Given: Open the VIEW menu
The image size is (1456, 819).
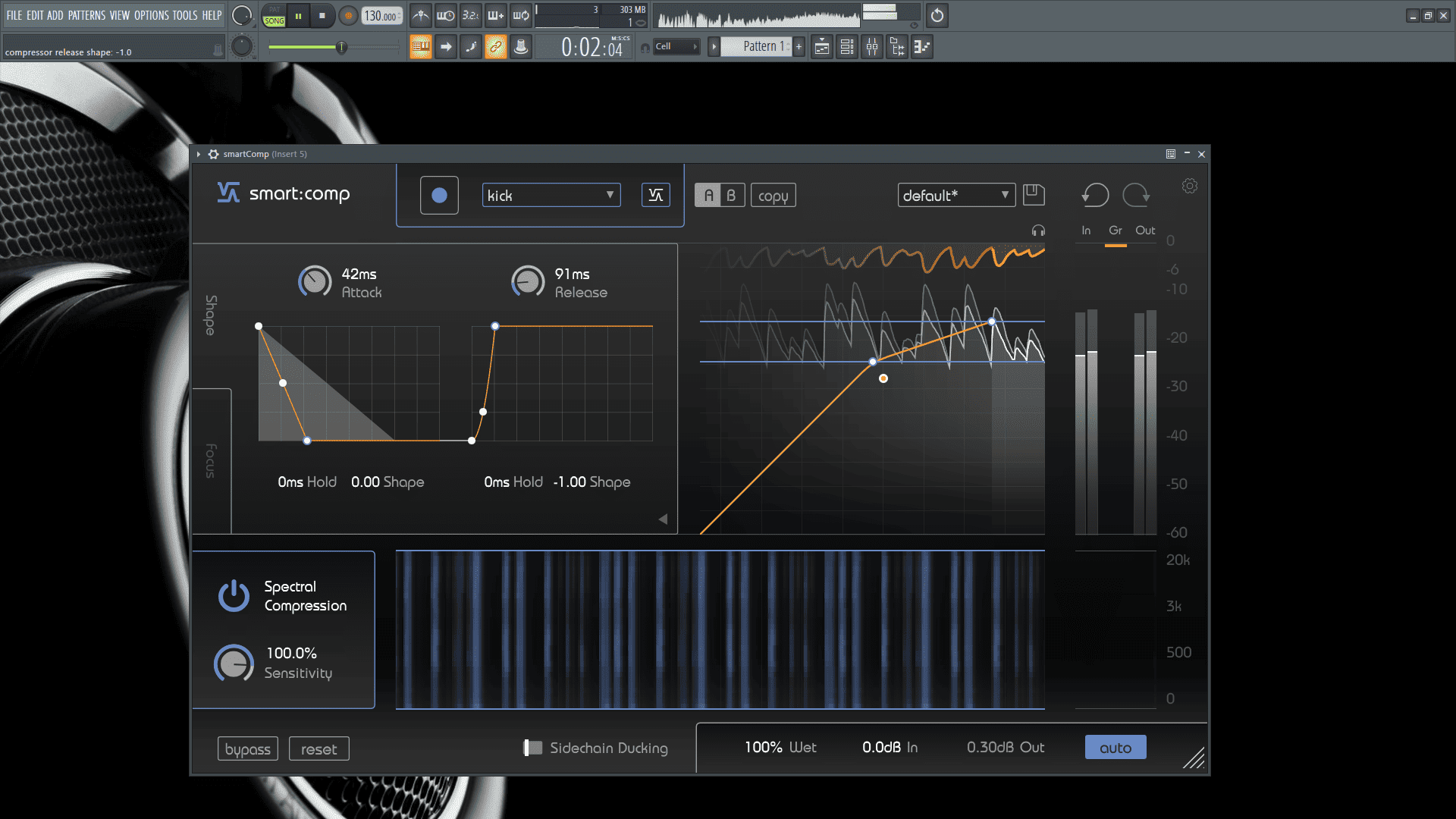Looking at the screenshot, I should click(120, 15).
